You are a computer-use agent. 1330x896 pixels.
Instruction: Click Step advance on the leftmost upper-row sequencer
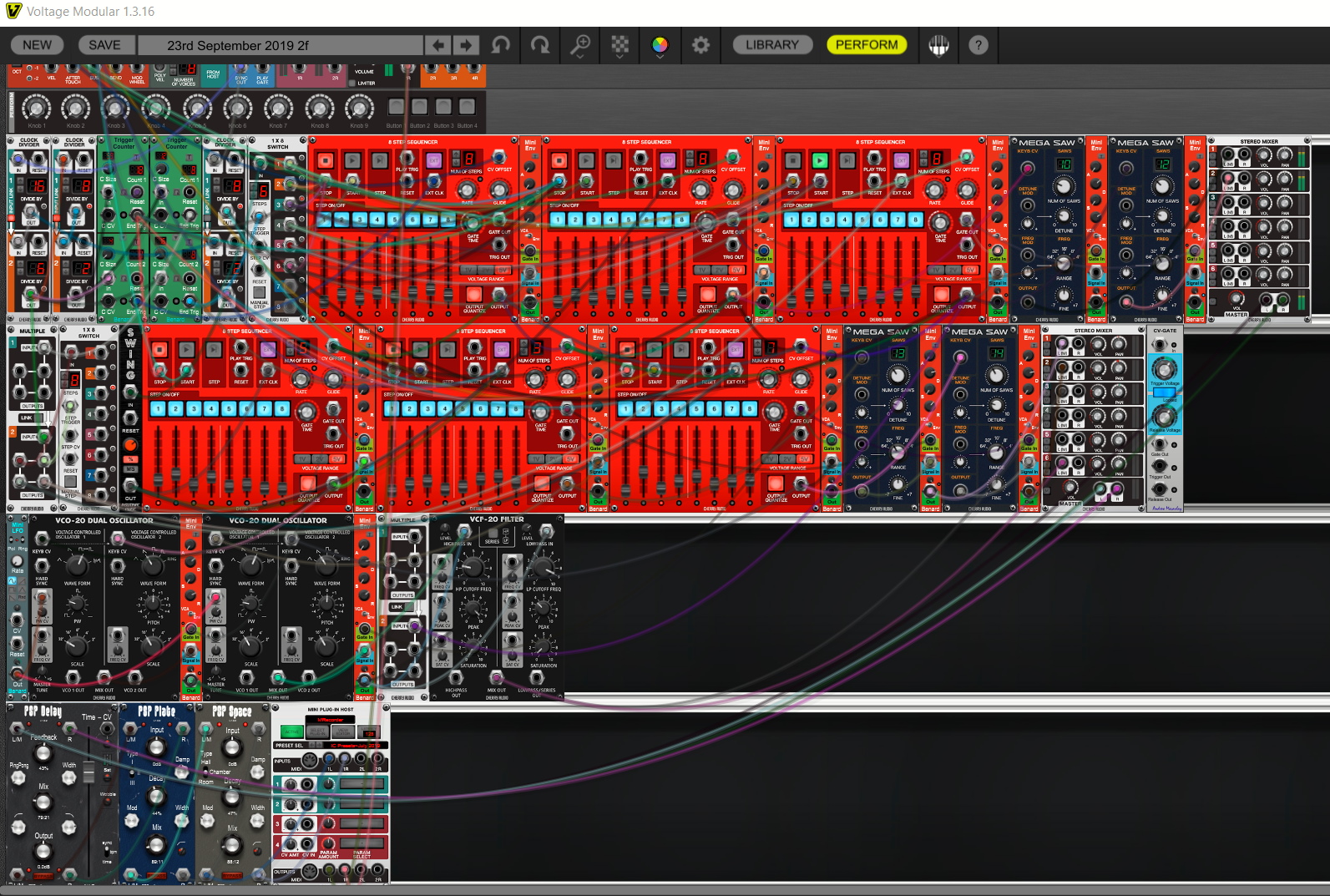tap(379, 160)
